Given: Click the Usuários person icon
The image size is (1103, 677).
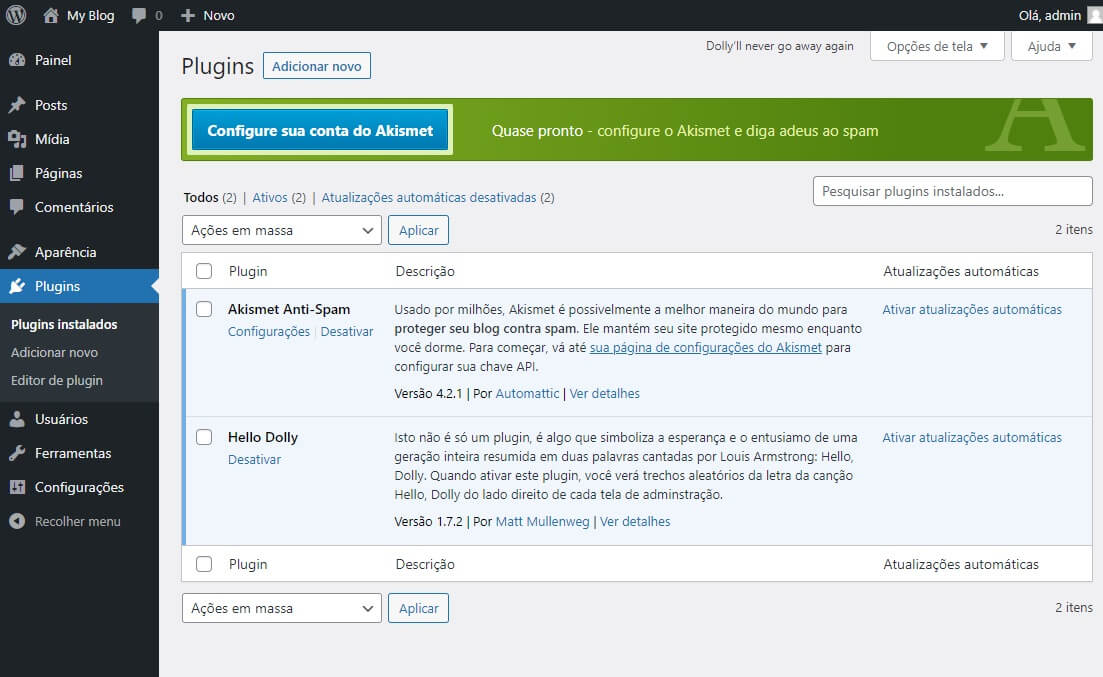Looking at the screenshot, I should click(17, 419).
